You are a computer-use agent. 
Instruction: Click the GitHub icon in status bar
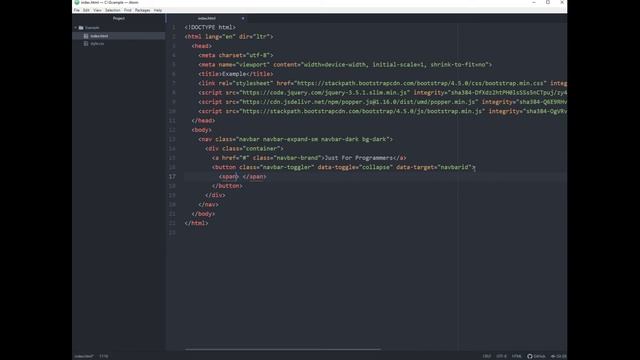(530, 356)
